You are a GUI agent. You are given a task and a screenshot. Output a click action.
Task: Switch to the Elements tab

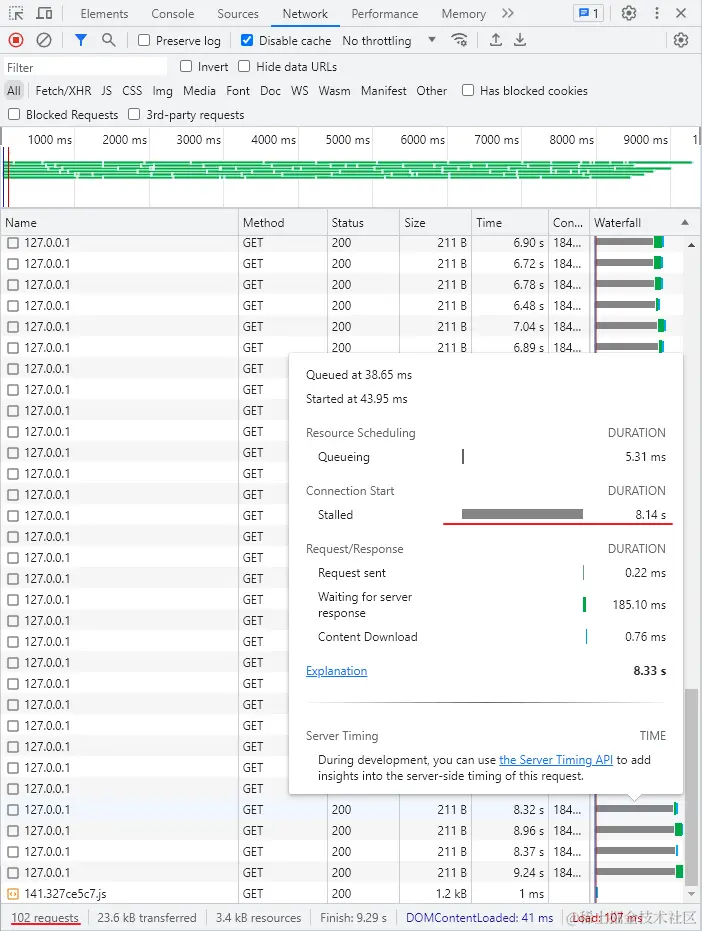point(105,14)
